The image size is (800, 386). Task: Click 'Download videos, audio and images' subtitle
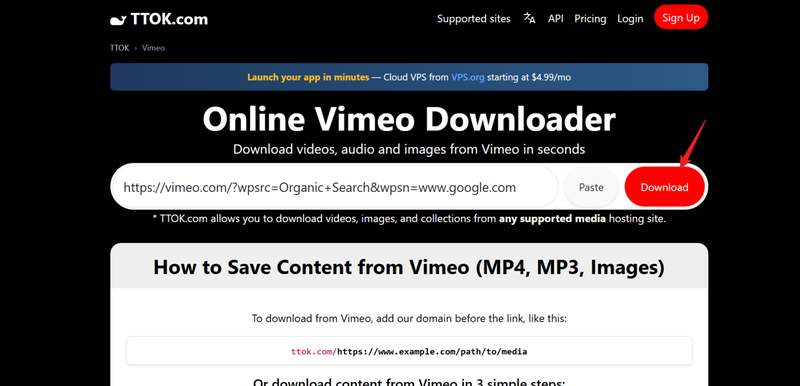pos(409,149)
